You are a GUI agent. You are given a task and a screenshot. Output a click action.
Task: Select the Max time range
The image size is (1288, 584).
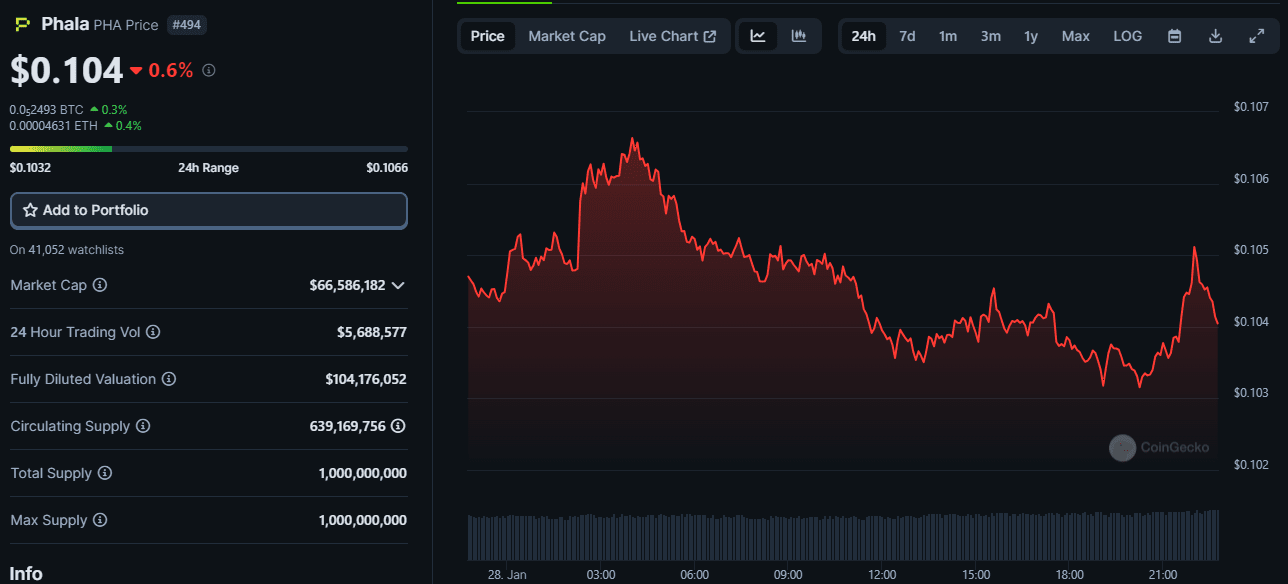[x=1075, y=36]
